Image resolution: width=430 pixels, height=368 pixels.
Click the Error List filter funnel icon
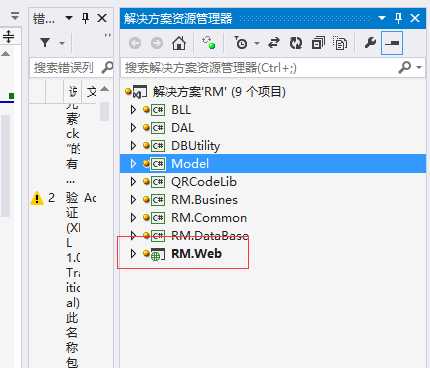pos(45,43)
